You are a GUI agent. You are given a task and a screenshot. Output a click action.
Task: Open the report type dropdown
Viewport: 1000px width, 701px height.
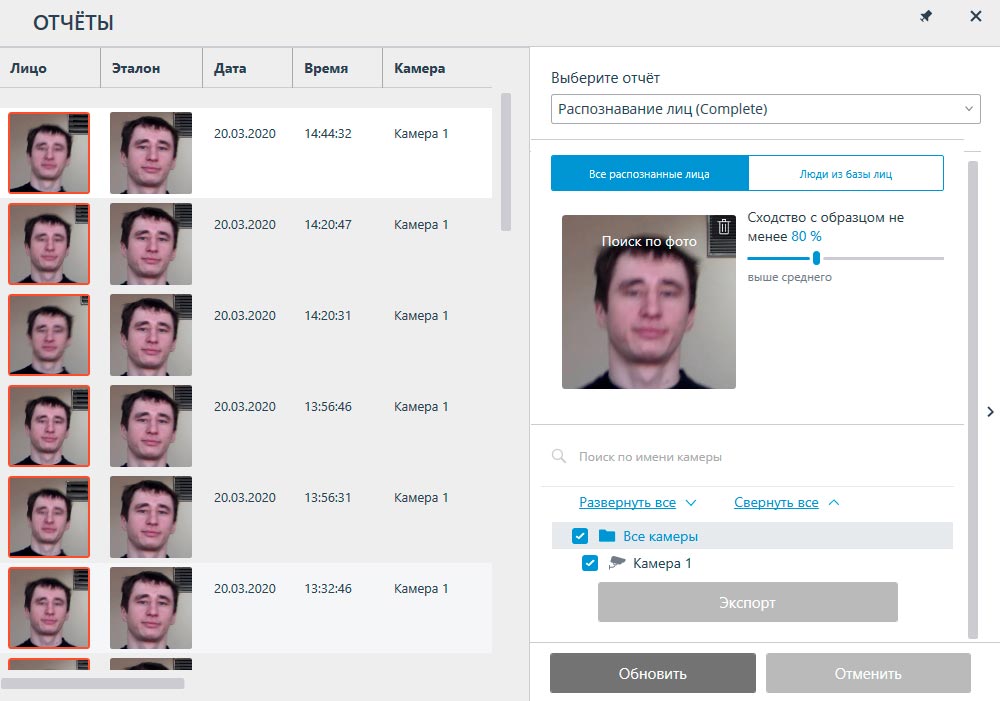click(765, 109)
